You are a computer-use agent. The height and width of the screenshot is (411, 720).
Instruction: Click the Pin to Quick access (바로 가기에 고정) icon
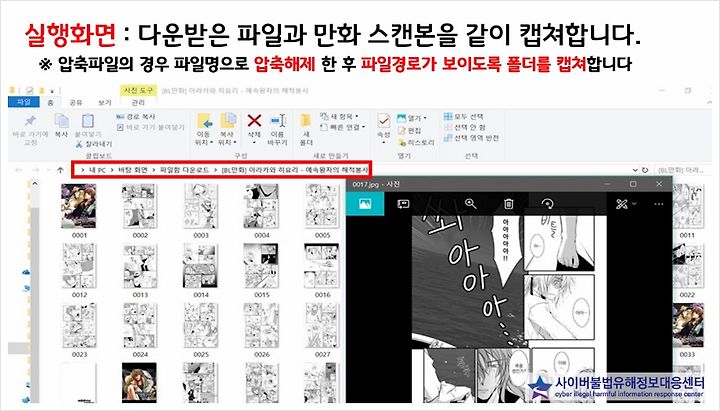[x=30, y=121]
